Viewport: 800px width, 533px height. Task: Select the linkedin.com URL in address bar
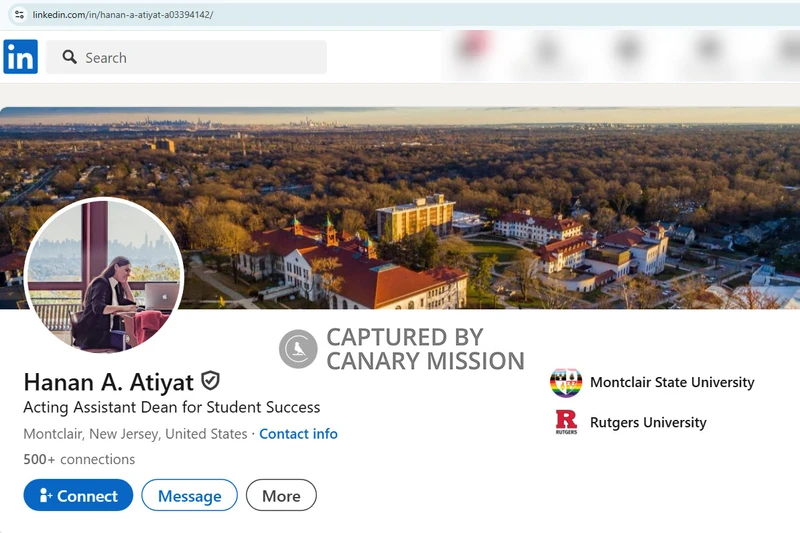point(122,15)
